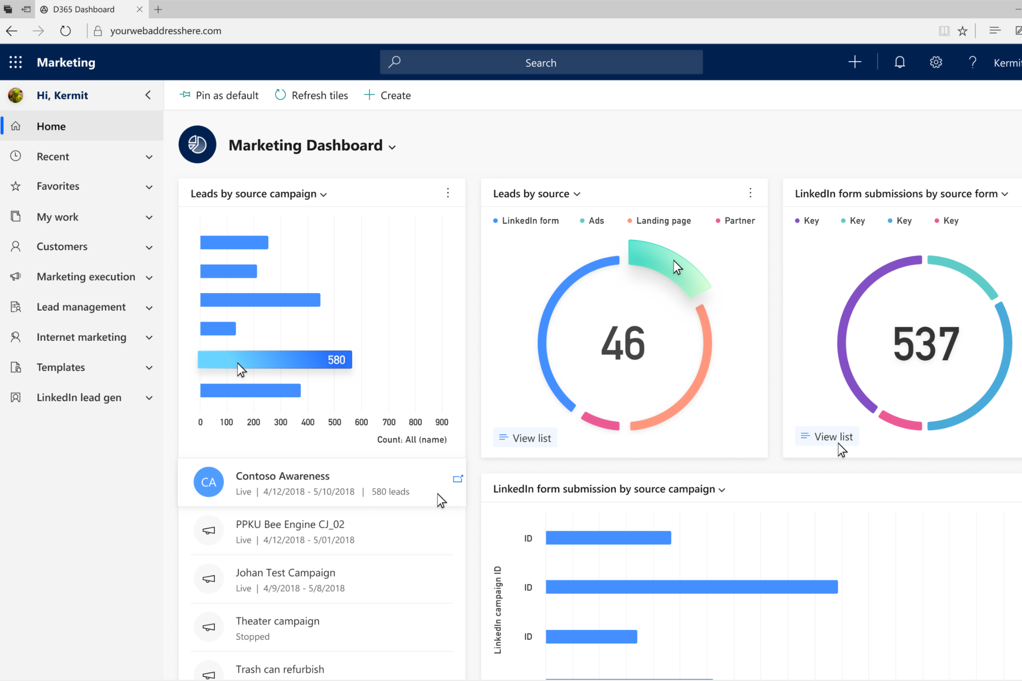Select Internet marketing in the sidebar
Viewport: 1022px width, 681px height.
81,337
